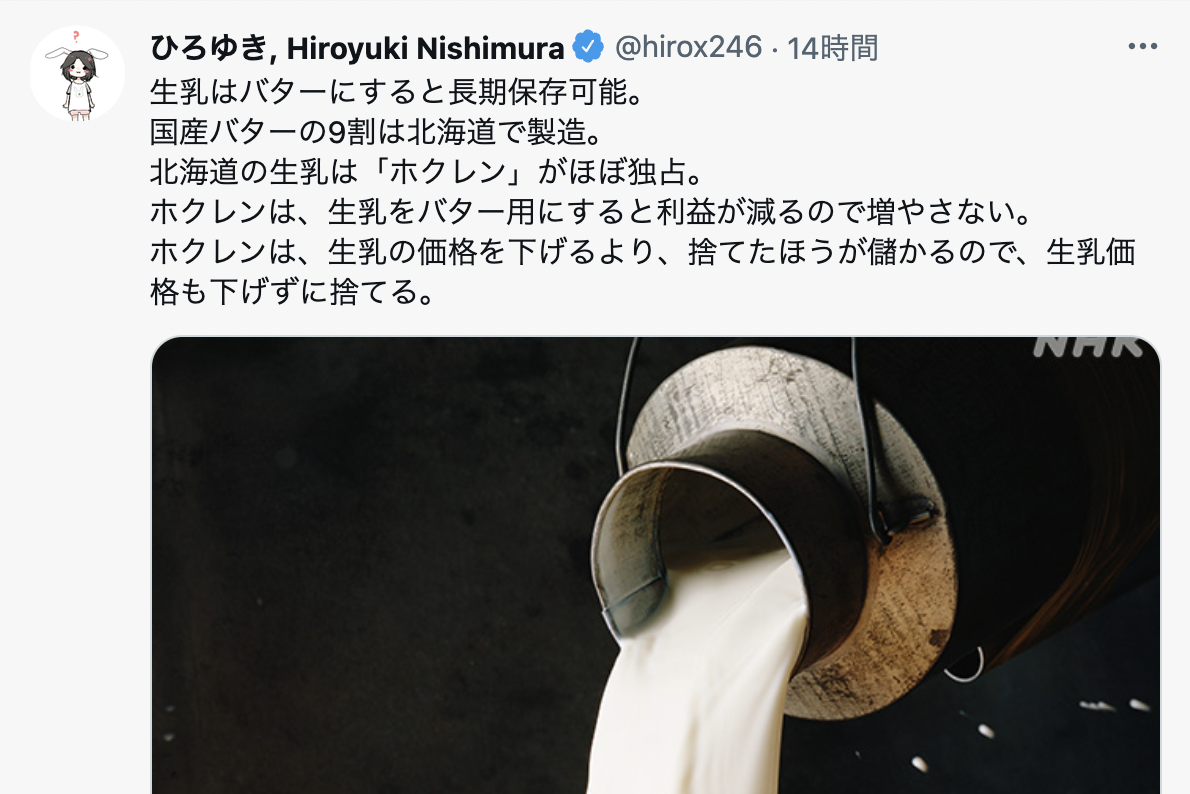Open the tweet's more options ellipsis menu
The image size is (1190, 794).
1142,47
